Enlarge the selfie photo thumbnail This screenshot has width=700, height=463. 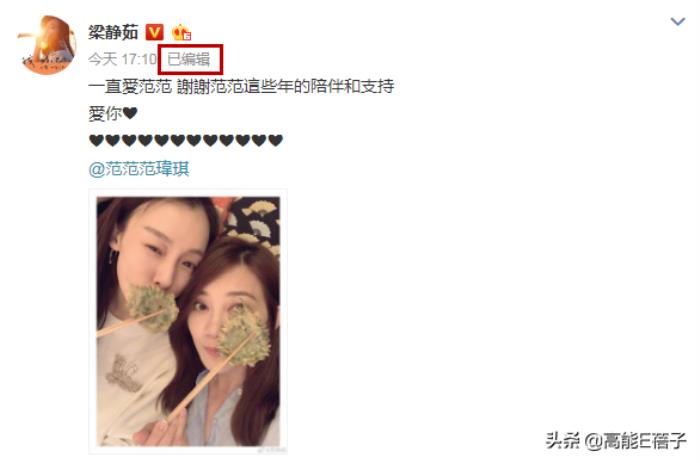click(x=188, y=321)
